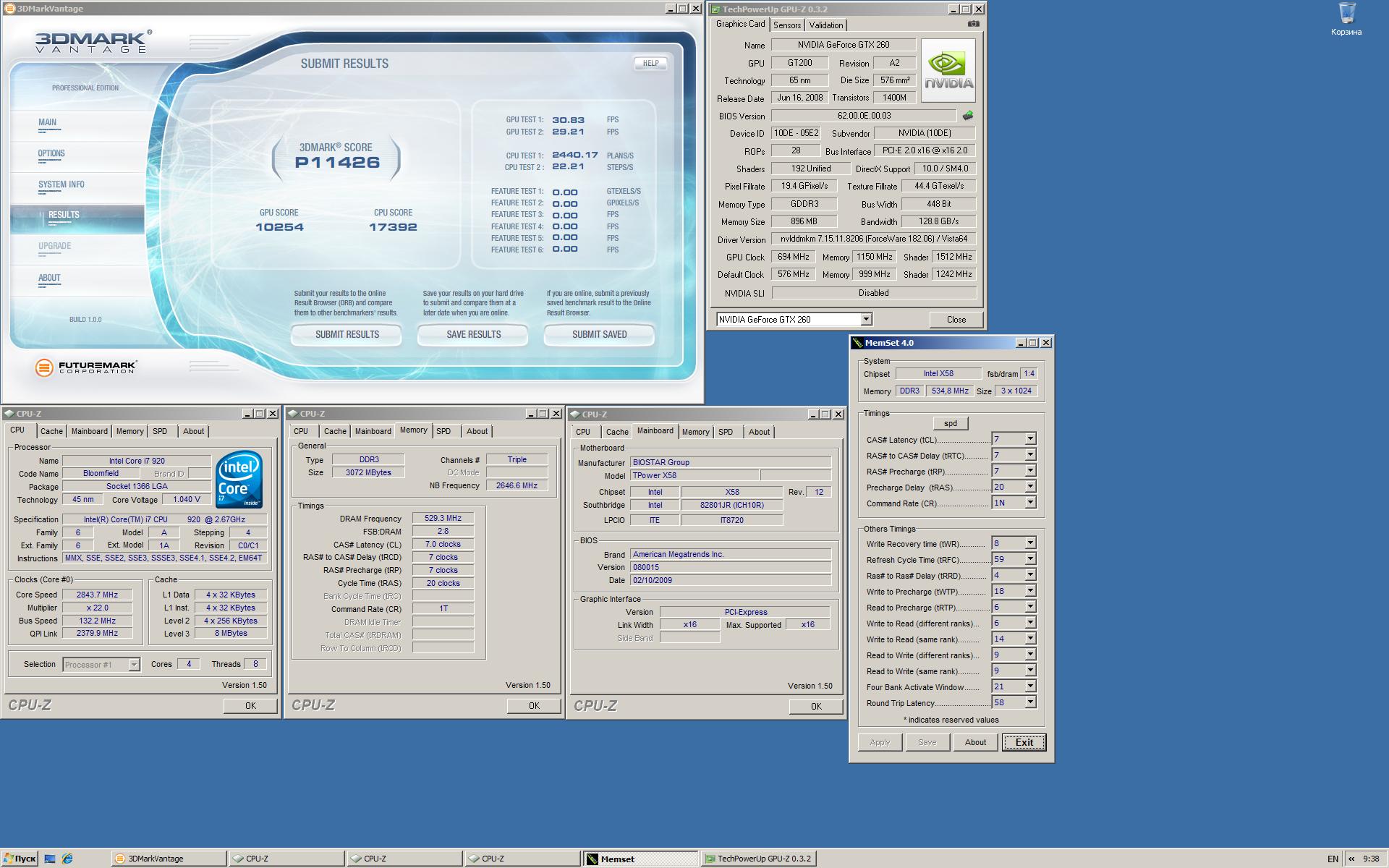This screenshot has width=1389, height=868.
Task: Switch to 3DMarkVantage in taskbar
Action: (x=169, y=859)
